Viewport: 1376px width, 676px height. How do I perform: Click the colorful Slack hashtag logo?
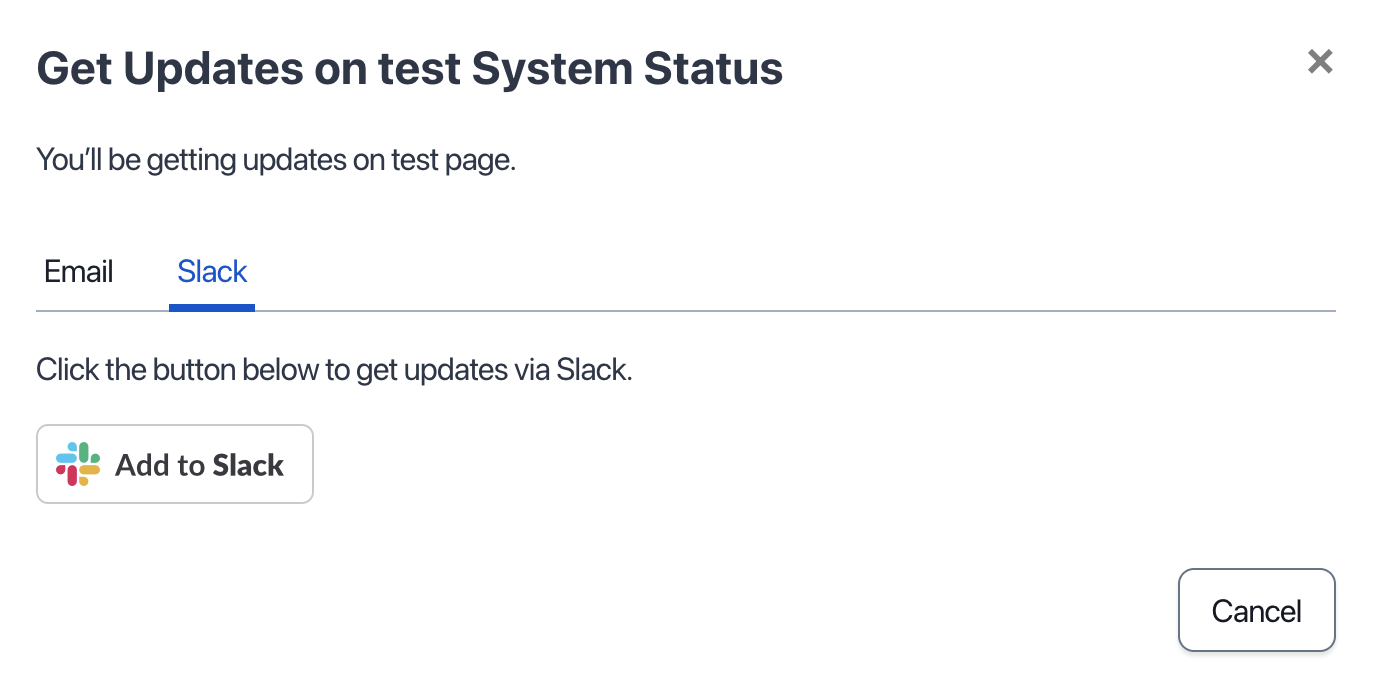pyautogui.click(x=78, y=464)
